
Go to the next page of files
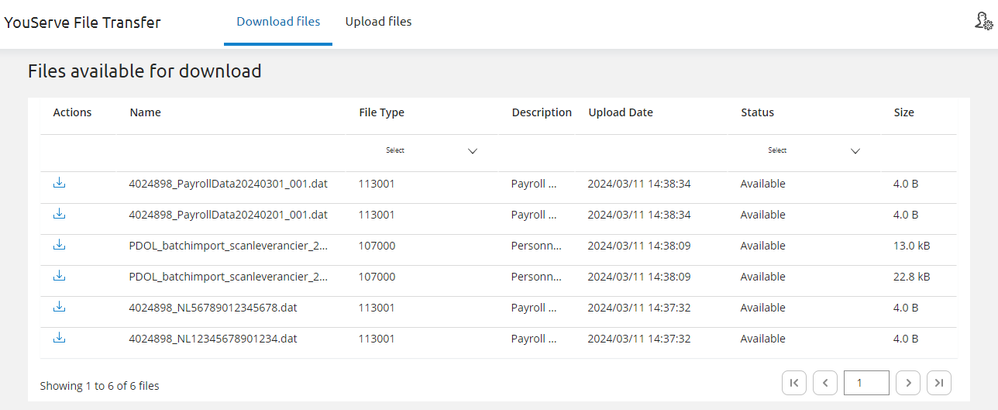(907, 382)
